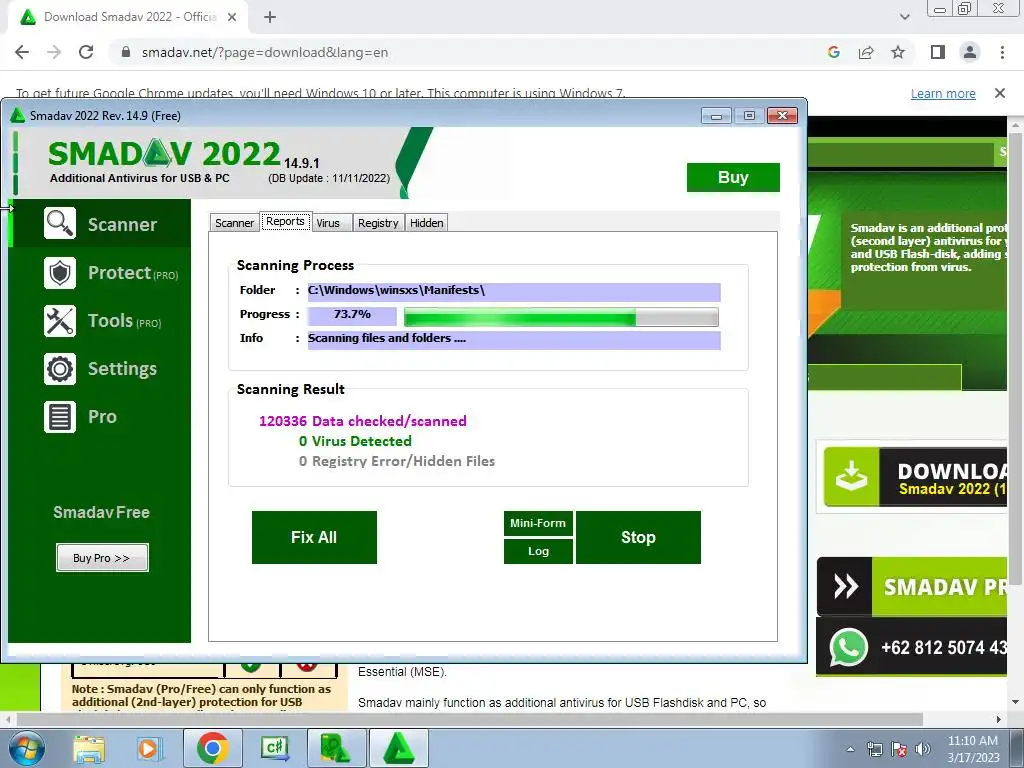Click the Chrome forward arrow

(54, 52)
